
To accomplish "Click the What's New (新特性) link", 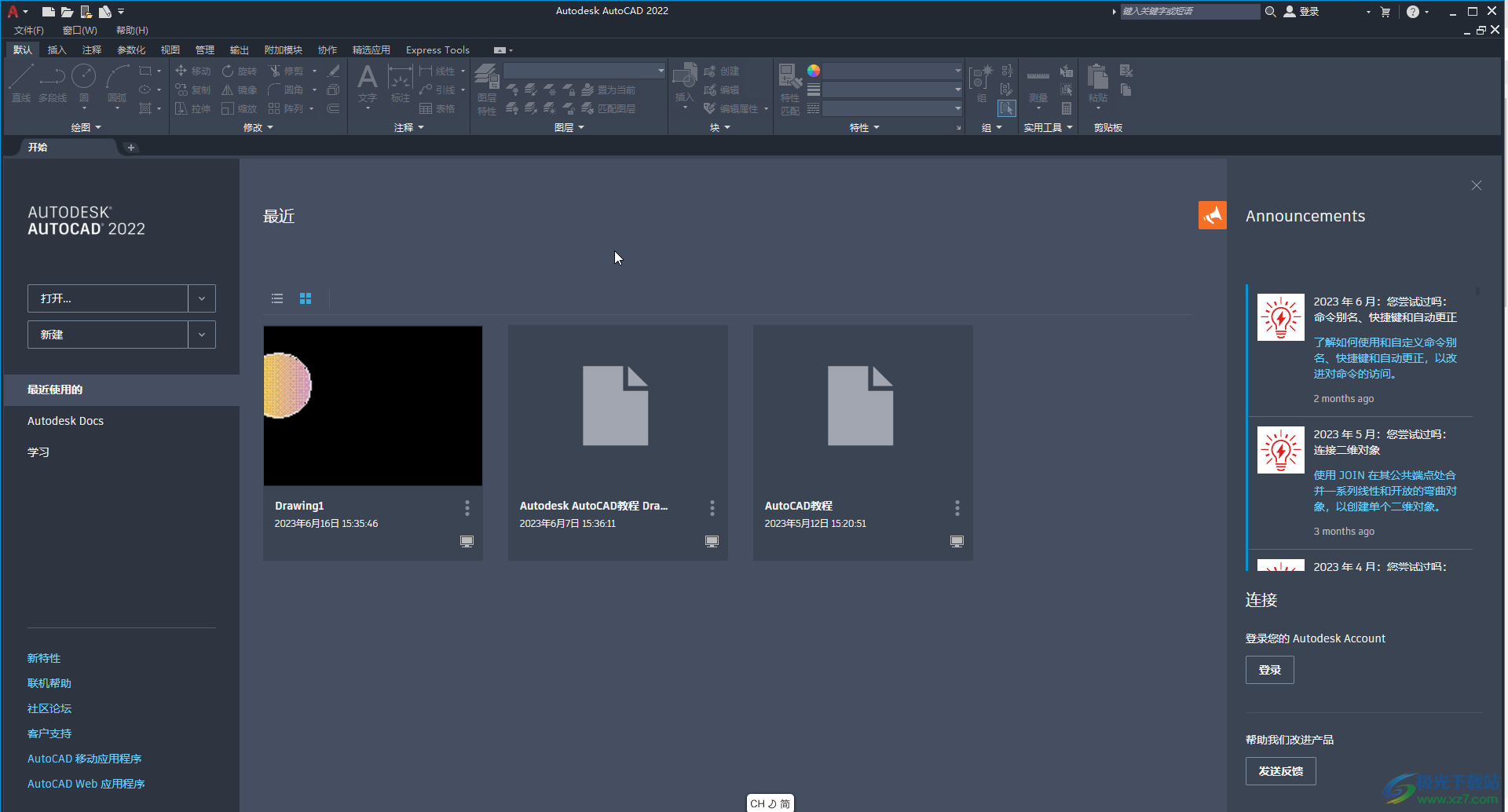I will 44,658.
